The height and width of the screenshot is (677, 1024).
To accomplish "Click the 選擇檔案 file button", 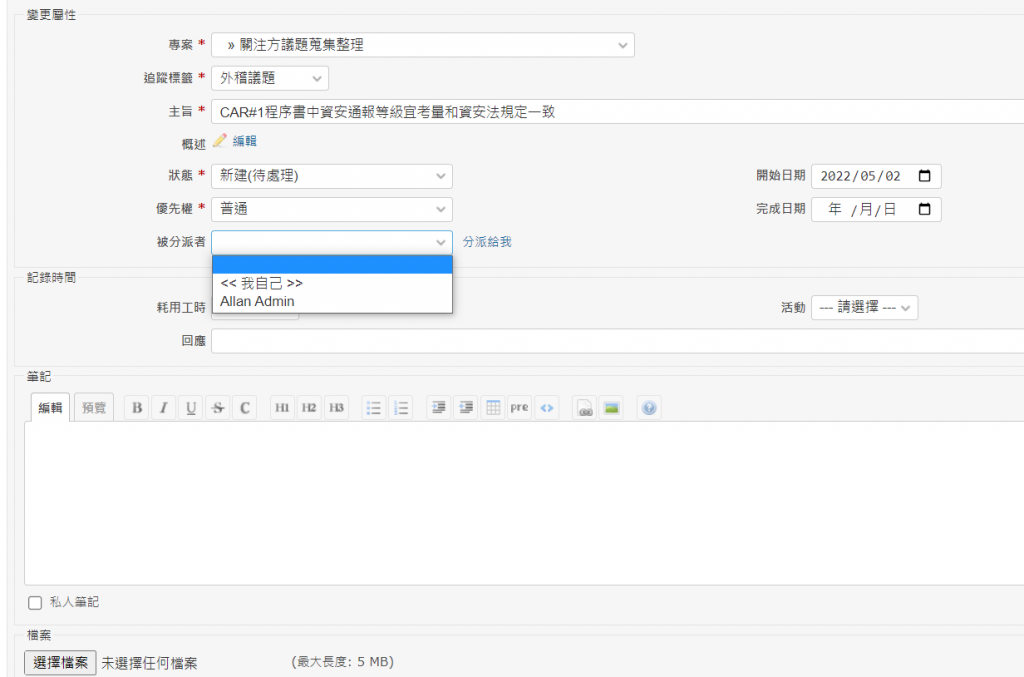I will (x=60, y=663).
